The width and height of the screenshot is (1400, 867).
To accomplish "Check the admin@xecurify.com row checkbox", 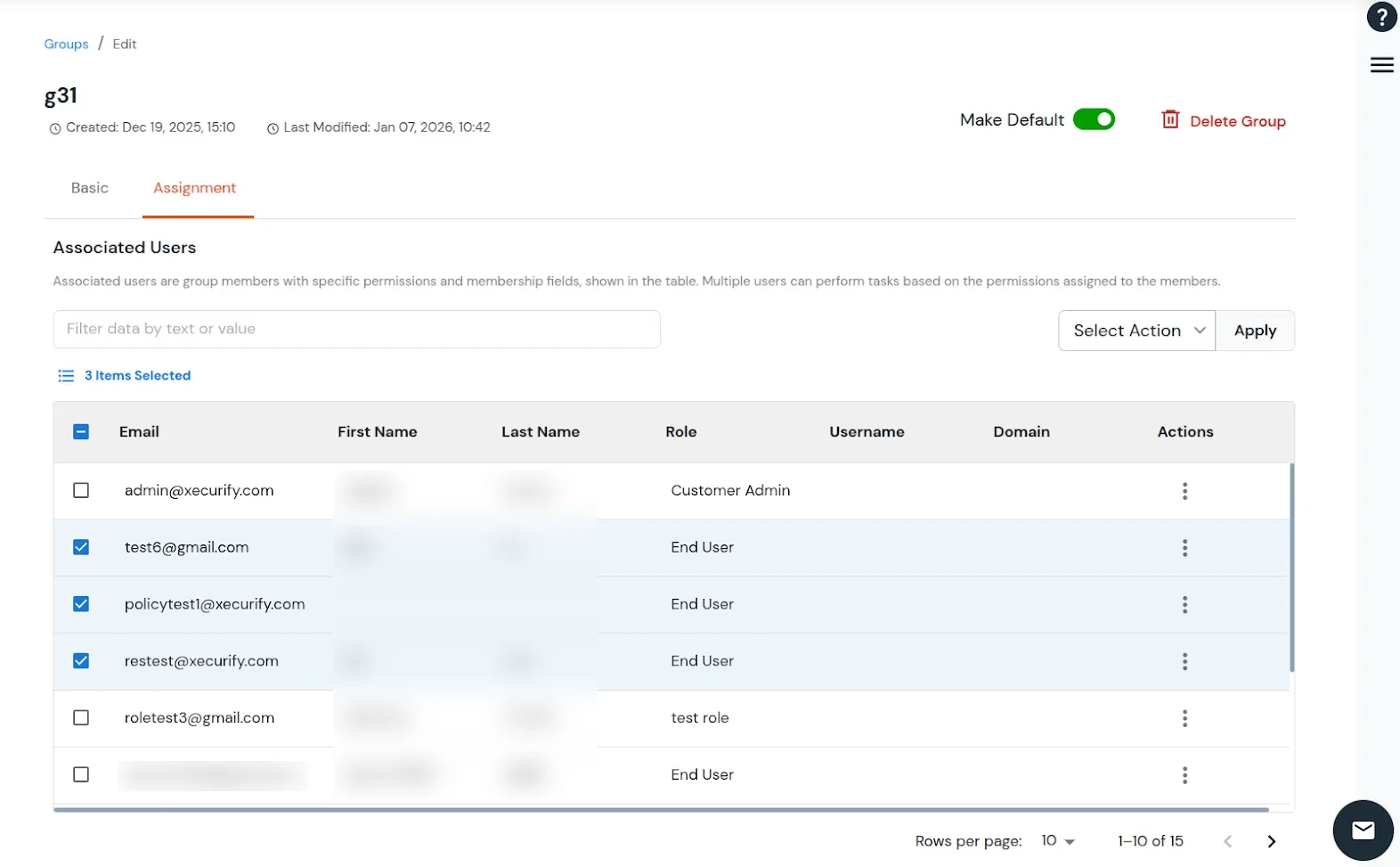I will coord(81,490).
